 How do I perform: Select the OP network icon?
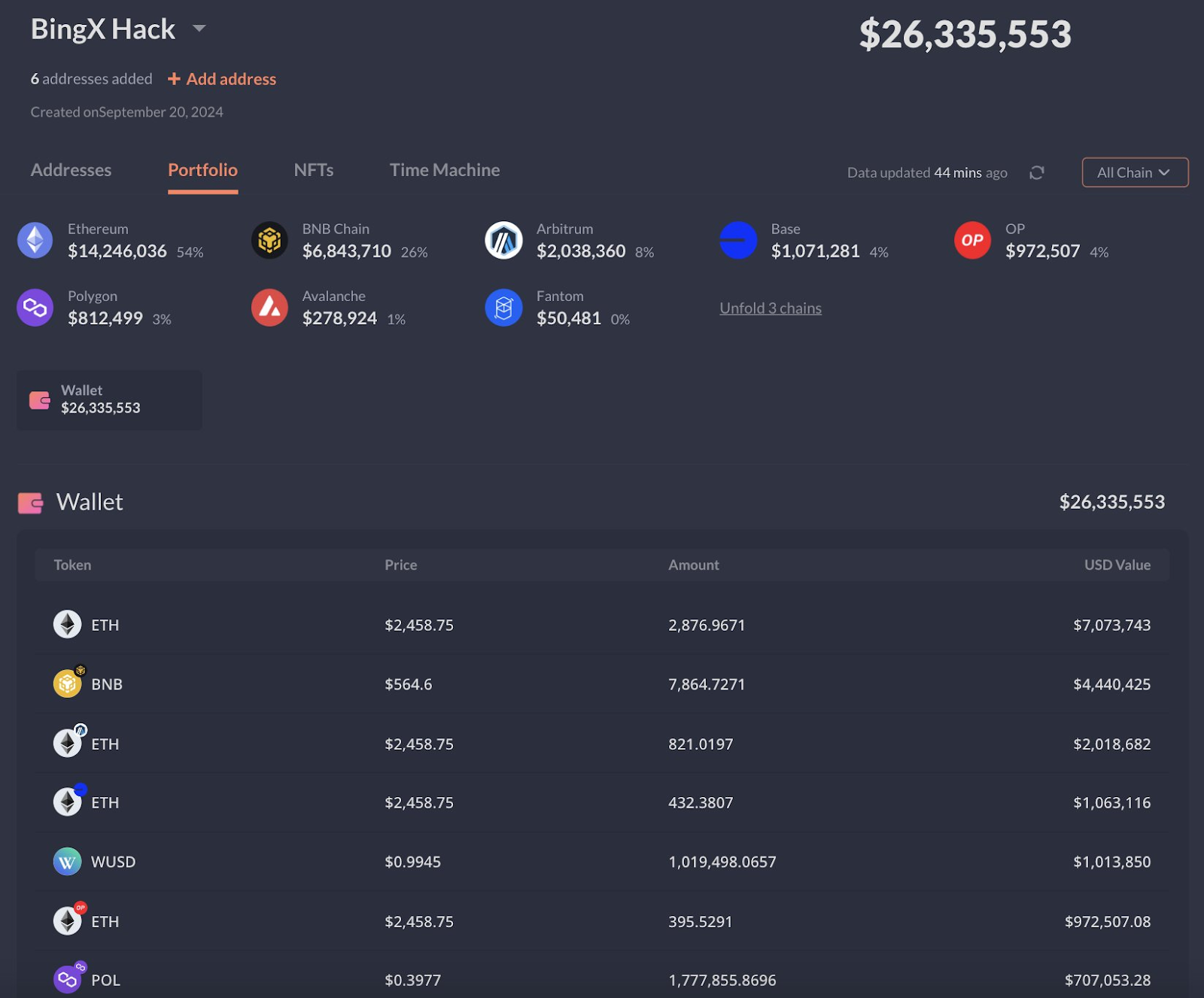[x=972, y=239]
